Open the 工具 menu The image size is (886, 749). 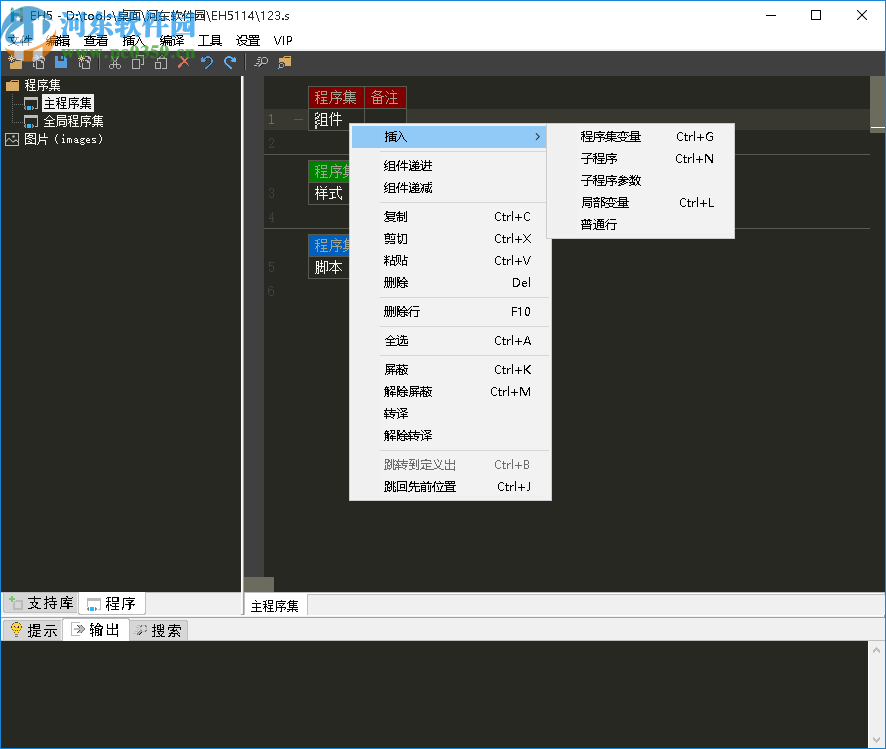210,41
